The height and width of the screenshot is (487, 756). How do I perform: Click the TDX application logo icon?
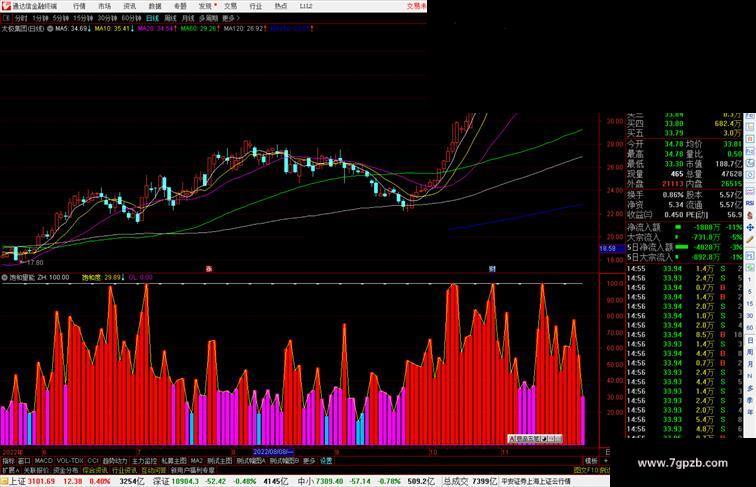pyautogui.click(x=5, y=6)
